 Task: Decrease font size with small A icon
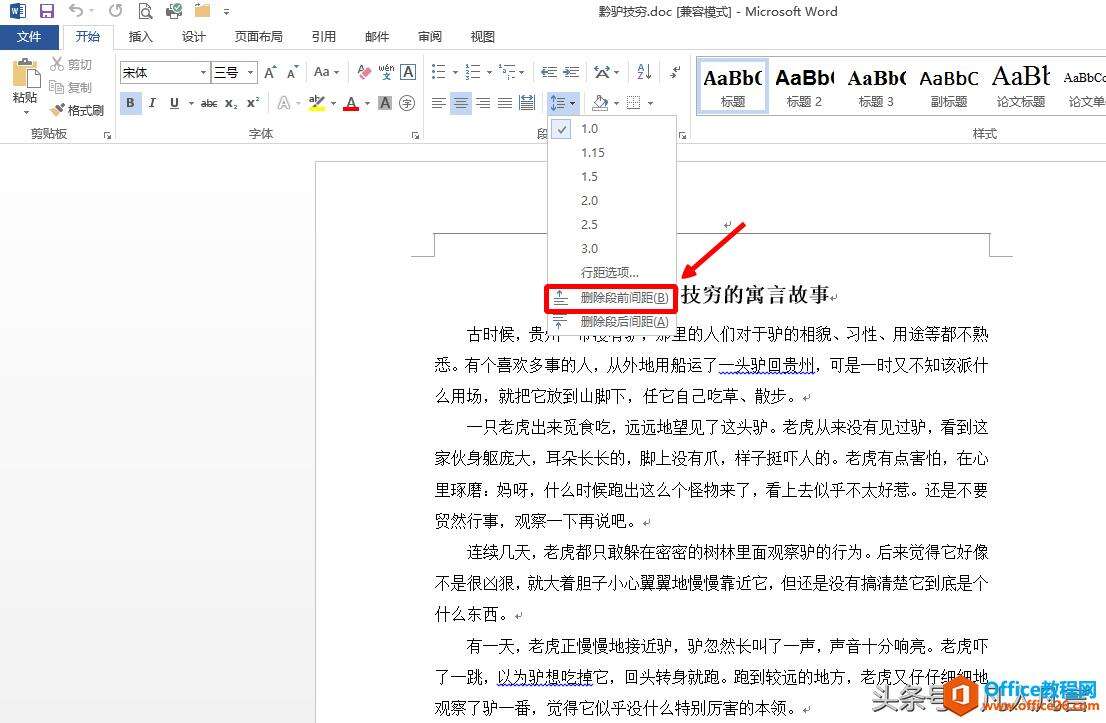pos(293,72)
